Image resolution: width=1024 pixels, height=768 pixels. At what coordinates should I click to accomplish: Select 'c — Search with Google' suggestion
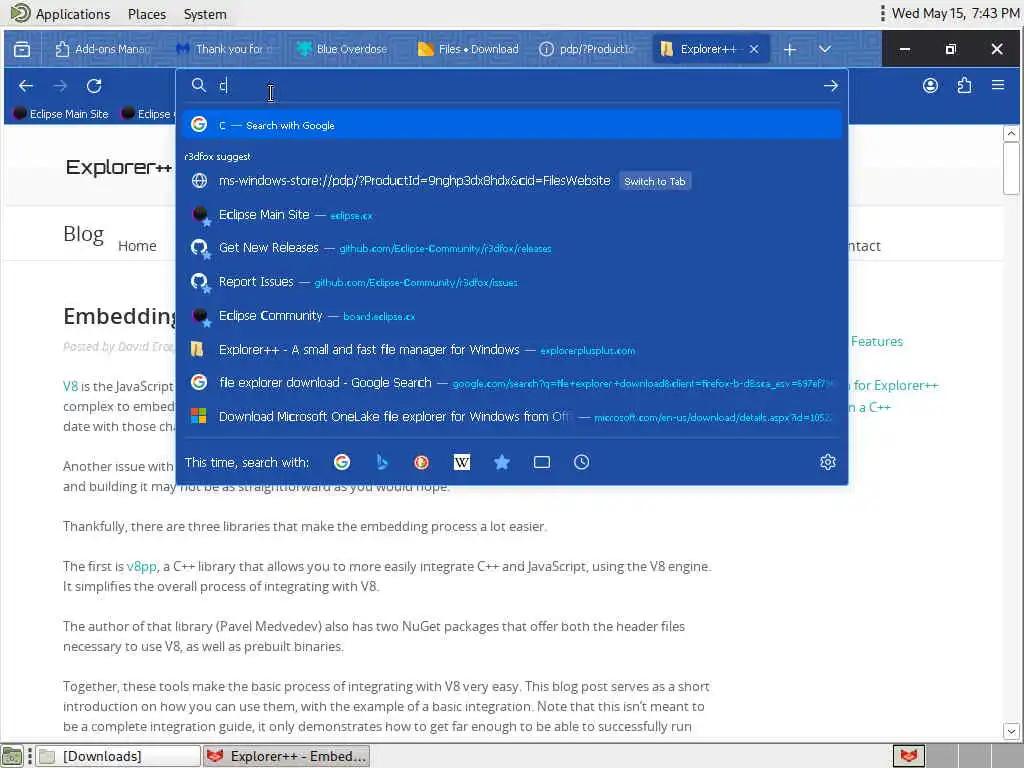(x=513, y=125)
